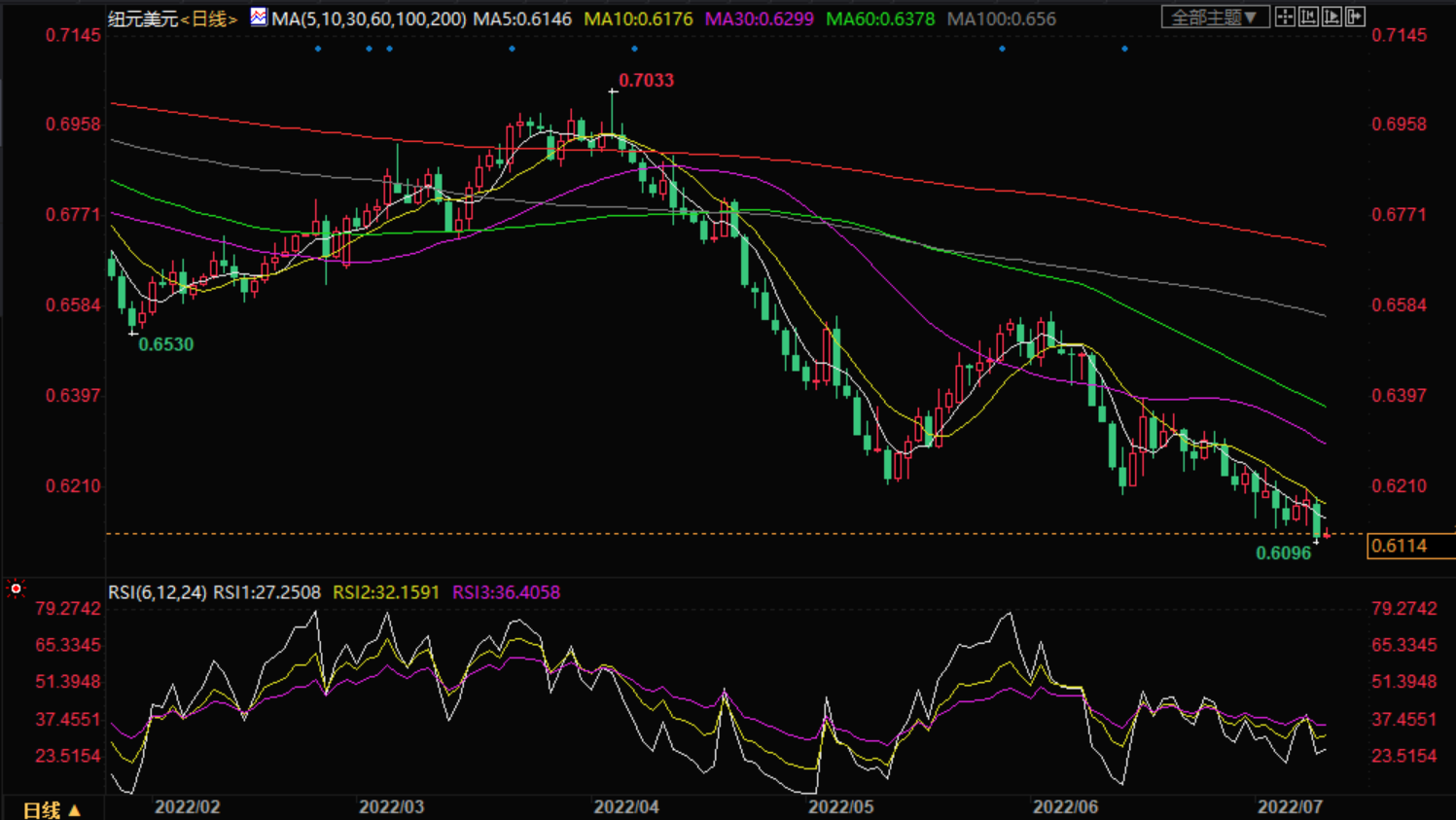Click the MA5:0.6146 legend value

tap(522, 18)
